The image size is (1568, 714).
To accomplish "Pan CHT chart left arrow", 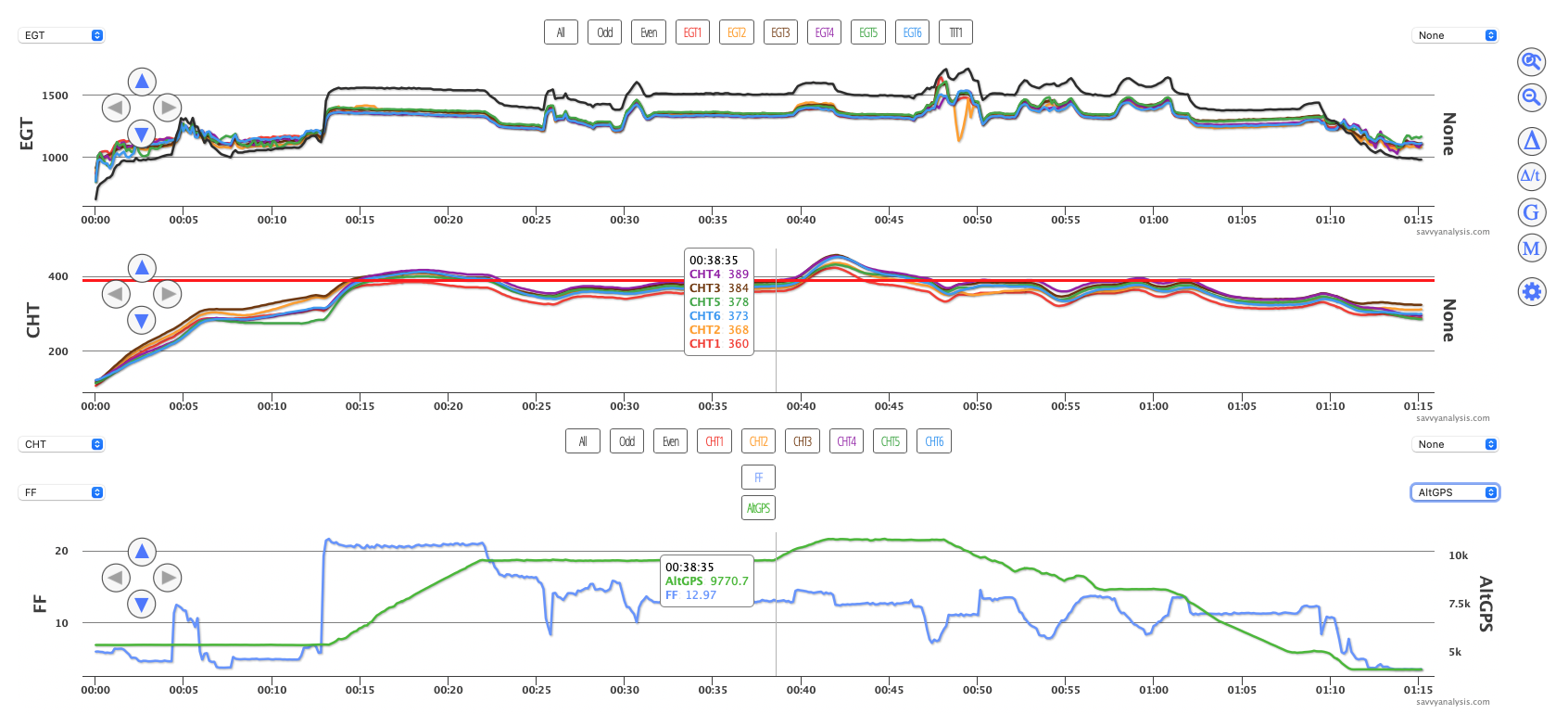I will (116, 294).
